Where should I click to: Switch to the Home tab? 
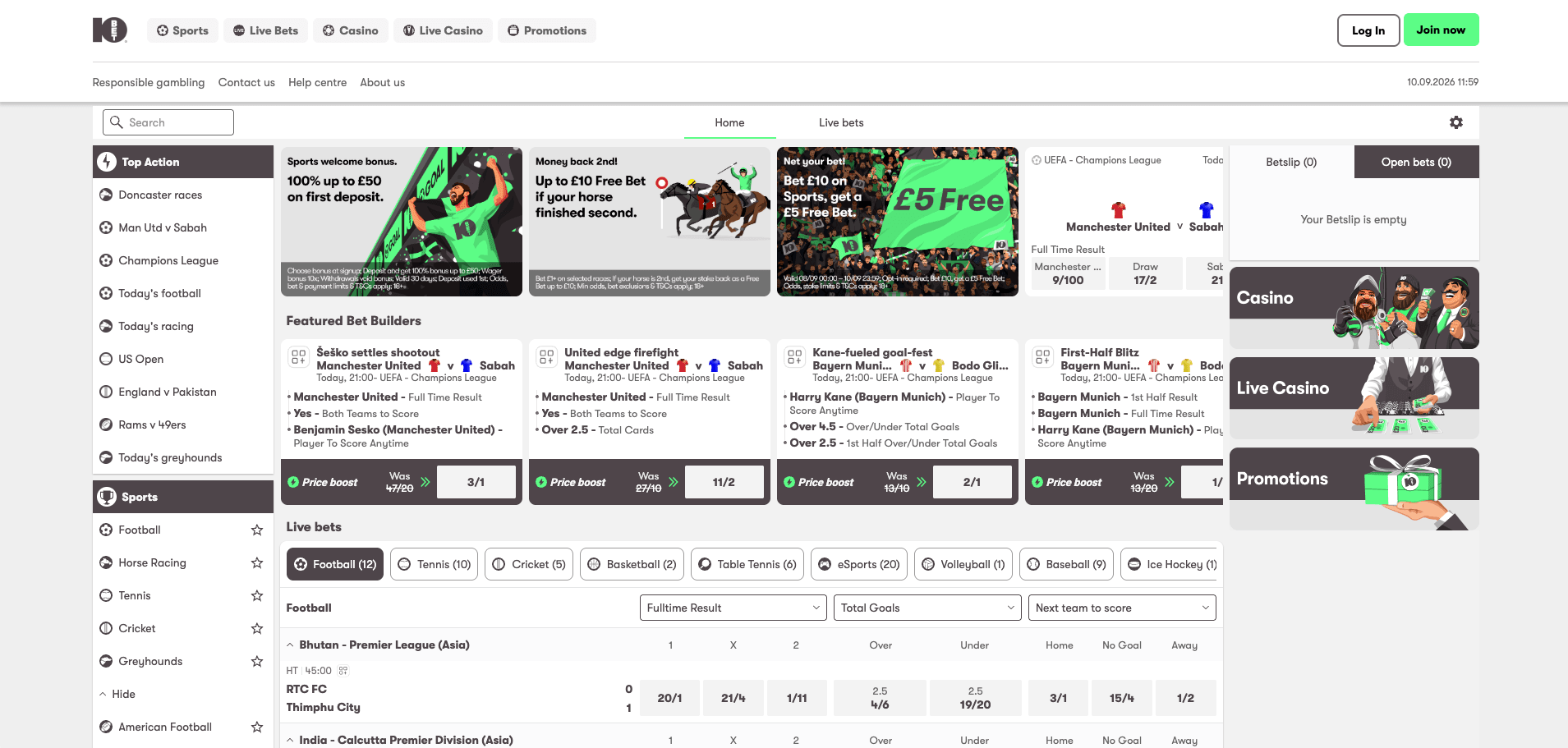(729, 122)
